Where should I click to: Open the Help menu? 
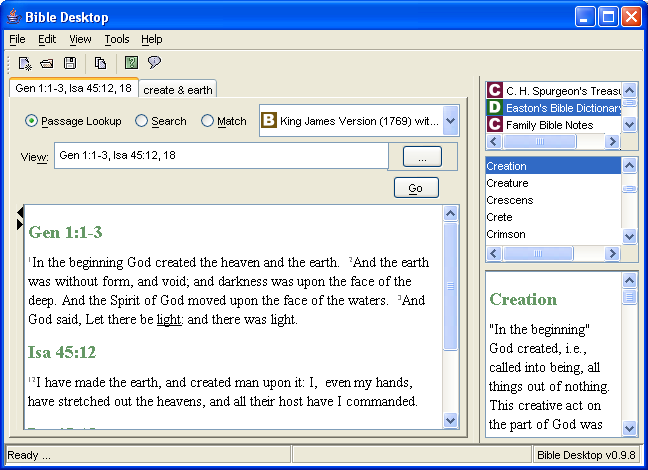point(152,39)
